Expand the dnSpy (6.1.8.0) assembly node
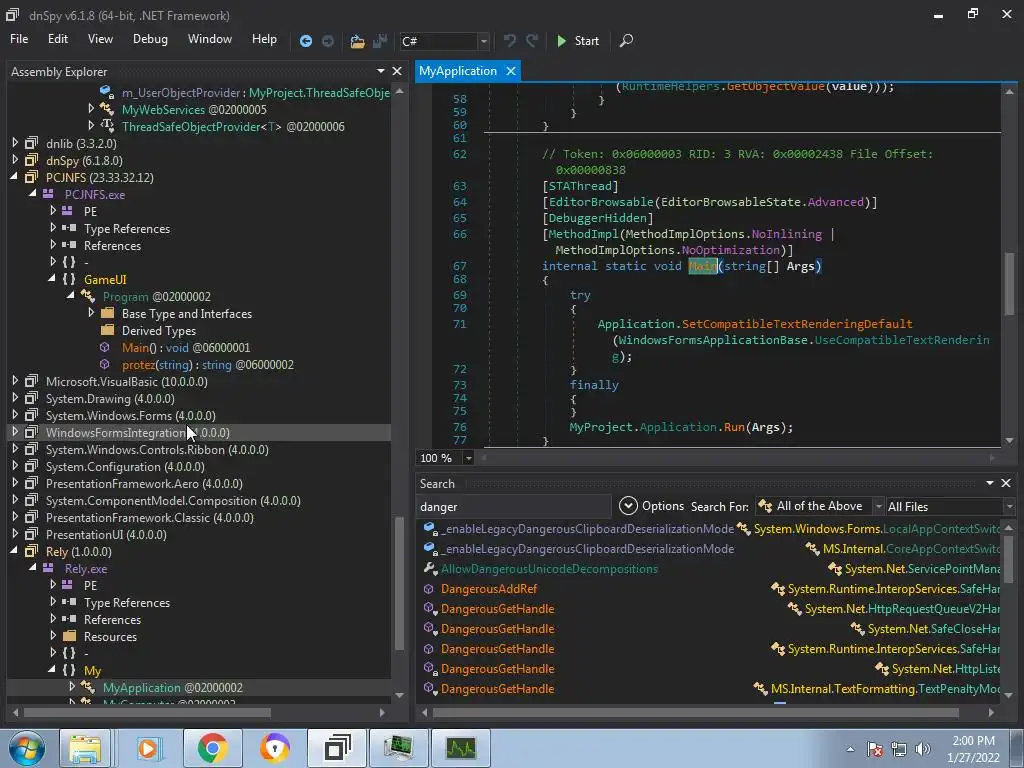 15,160
